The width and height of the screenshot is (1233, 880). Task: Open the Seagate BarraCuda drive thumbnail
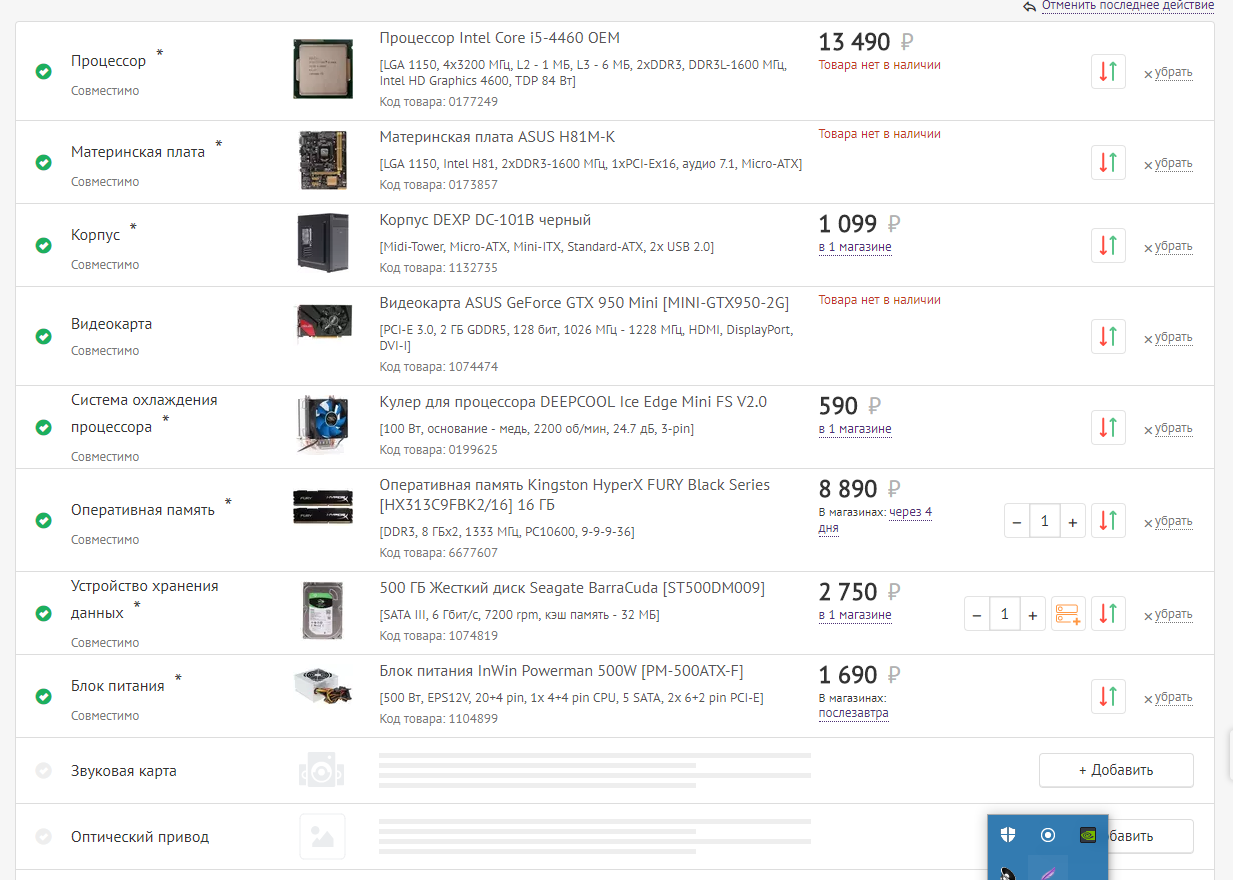pos(323,610)
